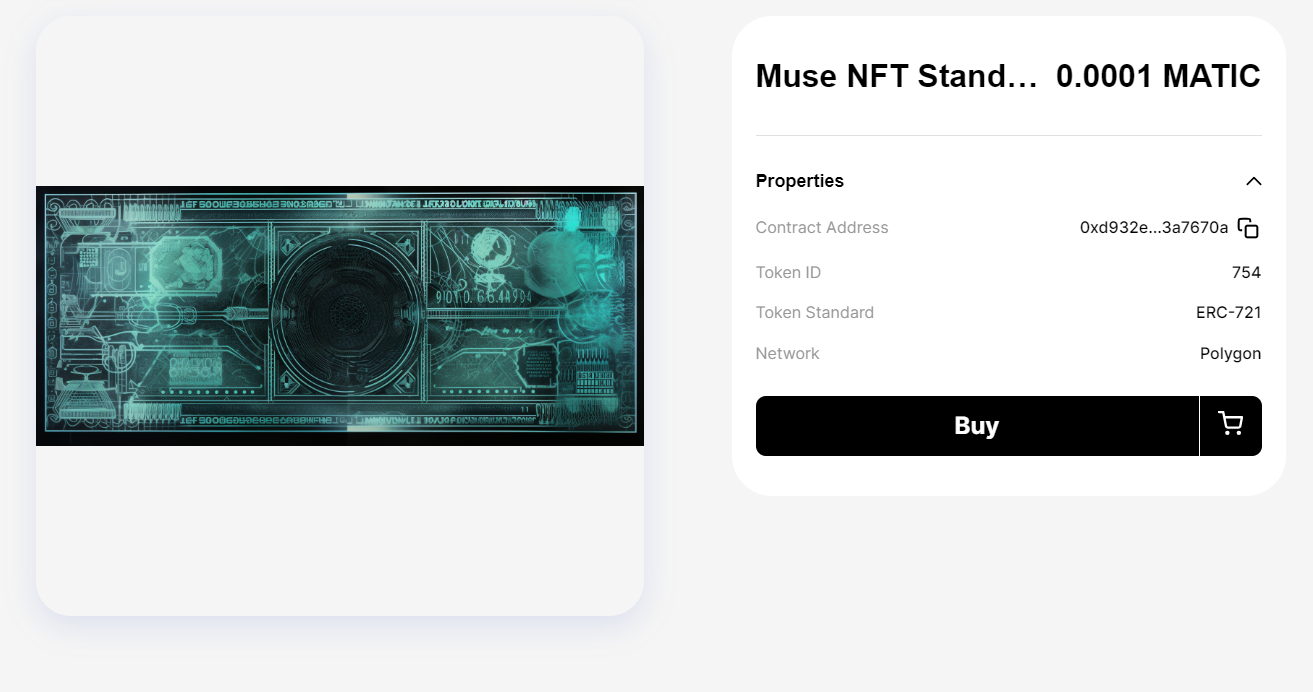Click the 0xd932e...3a7670a address value

point(1154,228)
